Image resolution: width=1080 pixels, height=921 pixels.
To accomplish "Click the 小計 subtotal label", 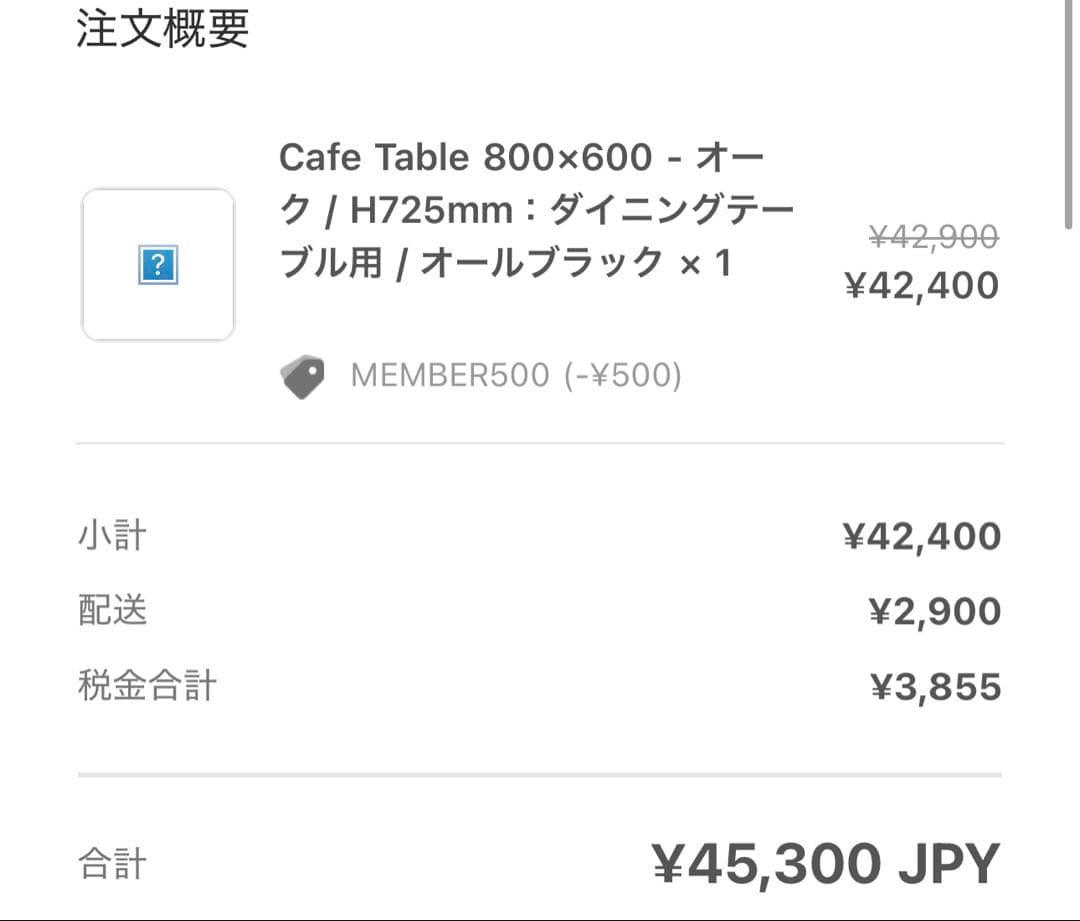I will coord(112,536).
